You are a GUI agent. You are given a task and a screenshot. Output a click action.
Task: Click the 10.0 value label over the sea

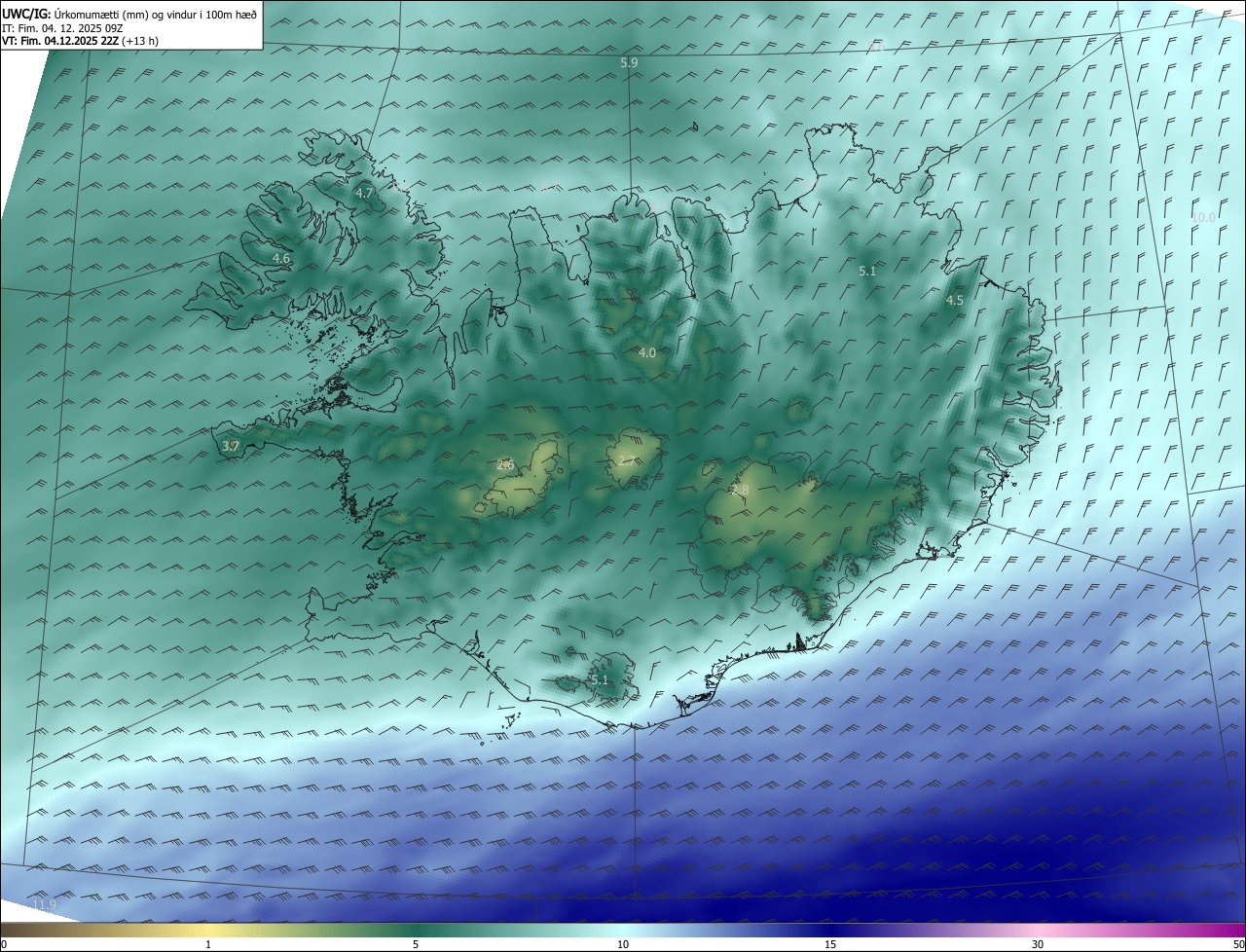tap(1204, 218)
